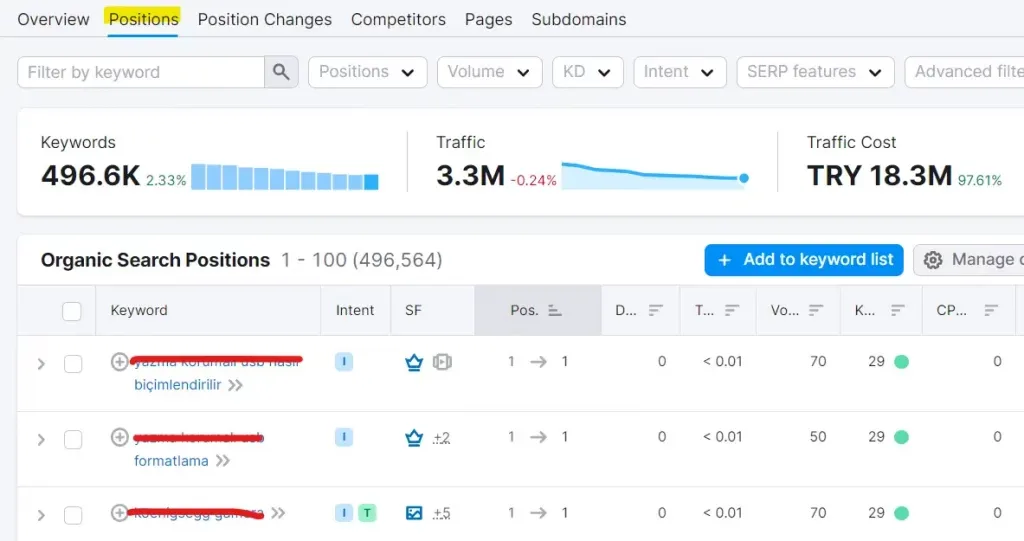Click the 3.3M traffic value

click(x=470, y=176)
